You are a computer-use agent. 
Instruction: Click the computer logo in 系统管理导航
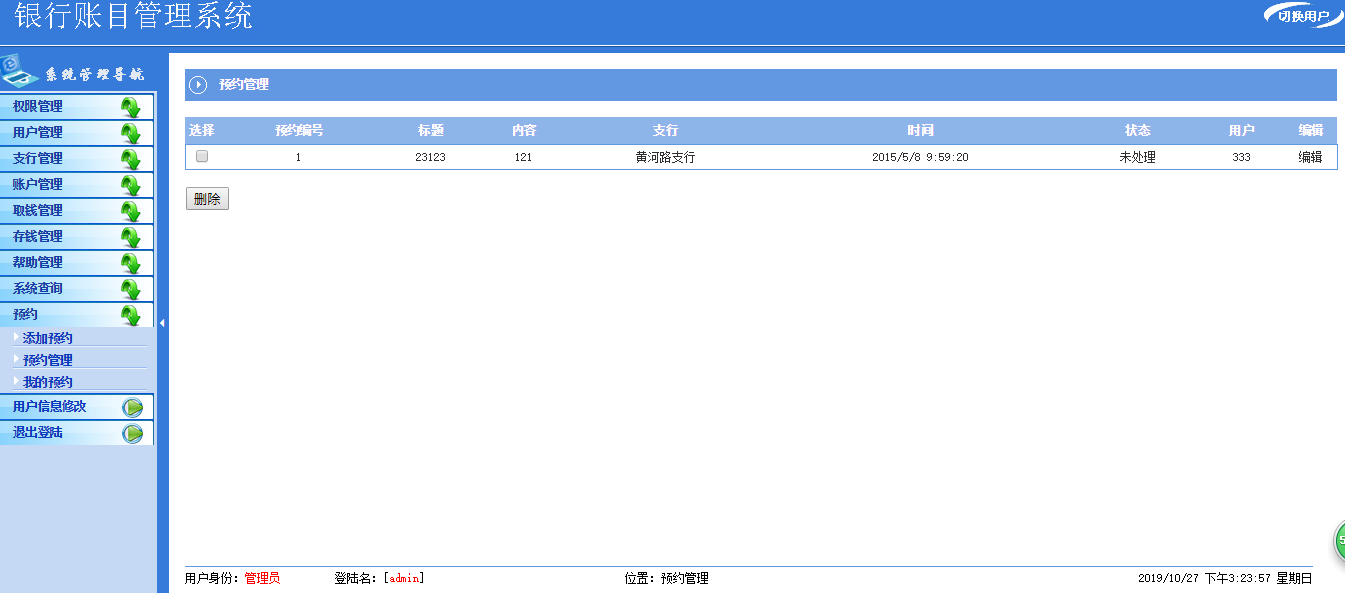(x=20, y=70)
